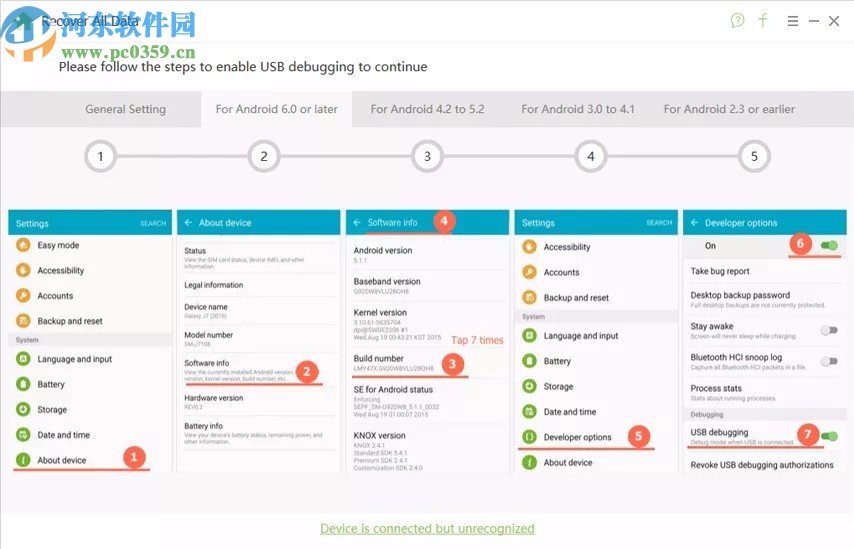Click Backup and reset icon in first Settings screenshot
The height and width of the screenshot is (549, 854).
(x=23, y=321)
